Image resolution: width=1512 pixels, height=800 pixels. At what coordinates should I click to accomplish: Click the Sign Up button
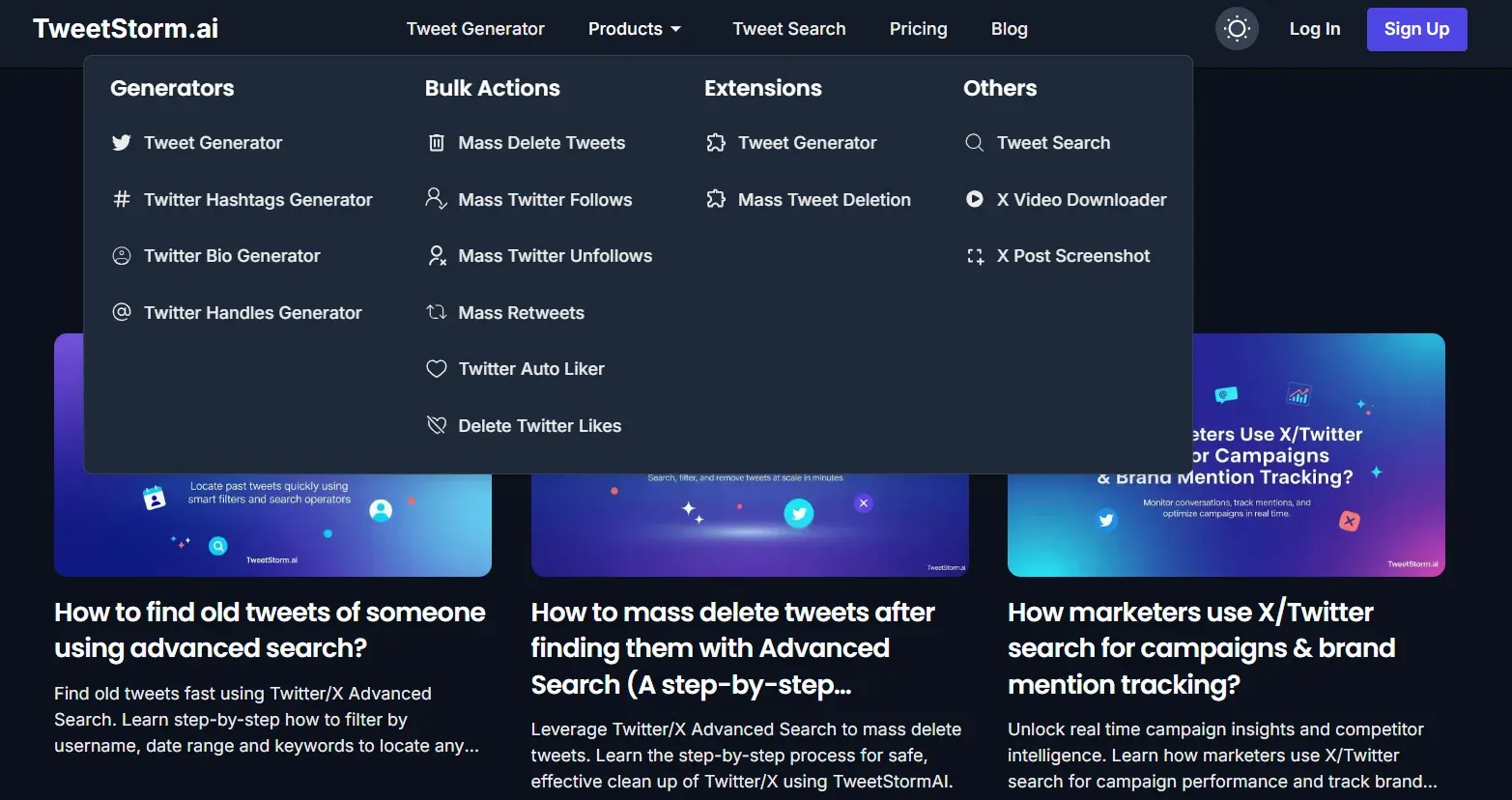[1416, 28]
